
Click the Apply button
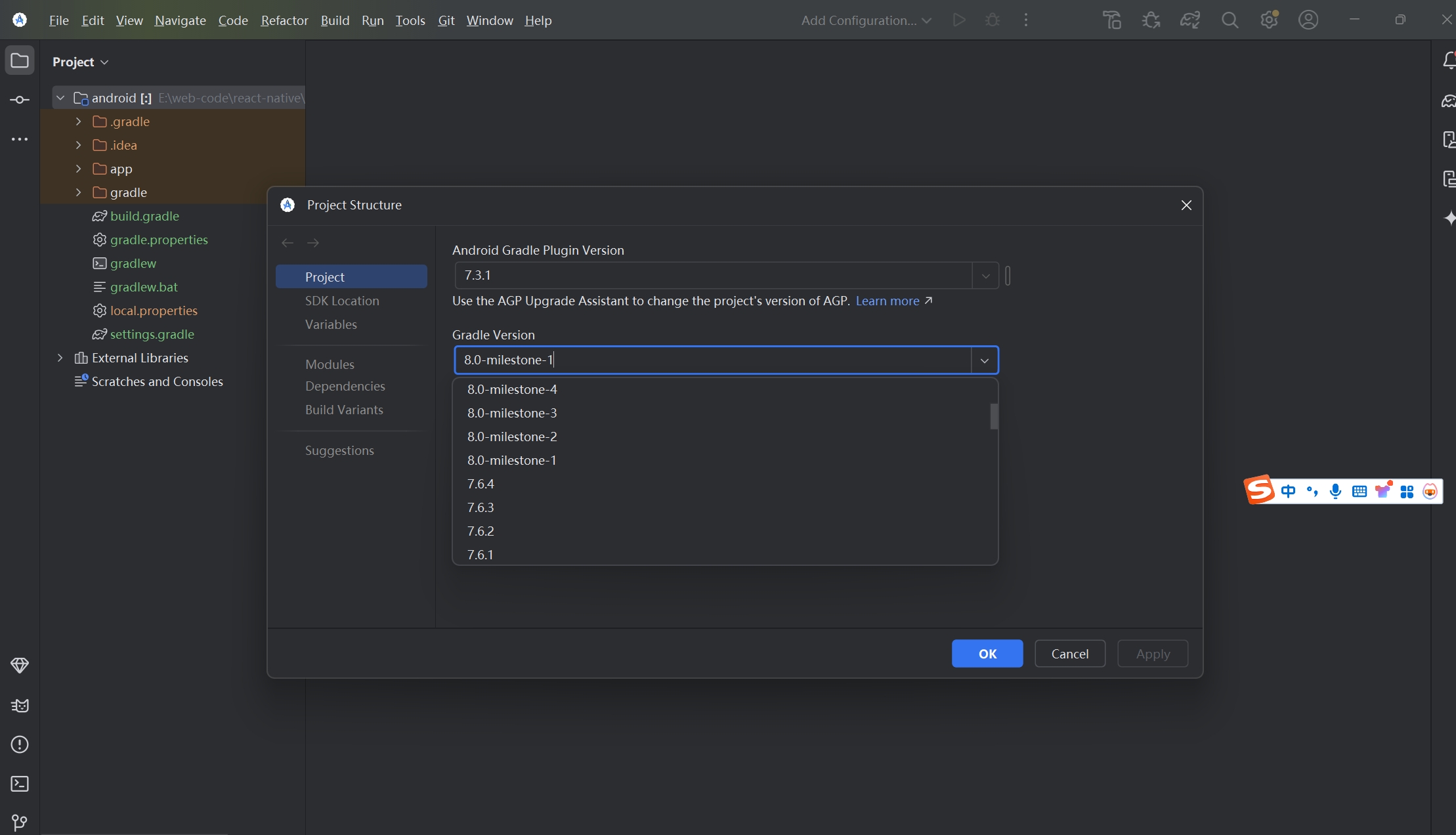click(1153, 654)
